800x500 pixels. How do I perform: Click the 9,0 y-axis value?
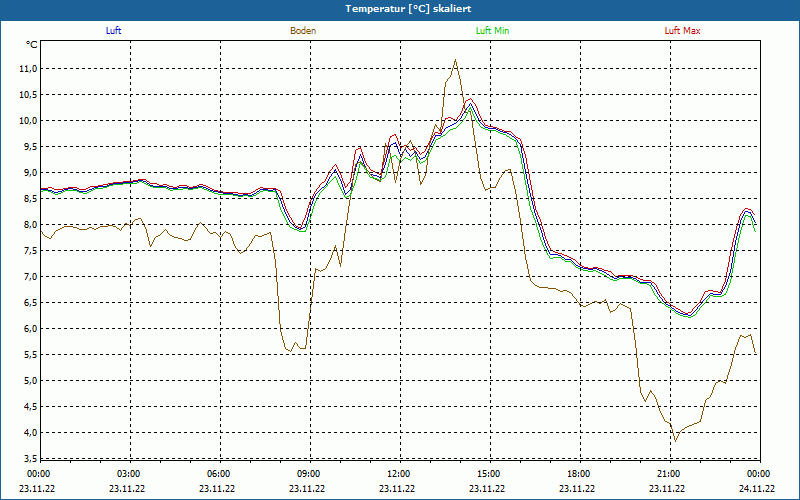31,173
